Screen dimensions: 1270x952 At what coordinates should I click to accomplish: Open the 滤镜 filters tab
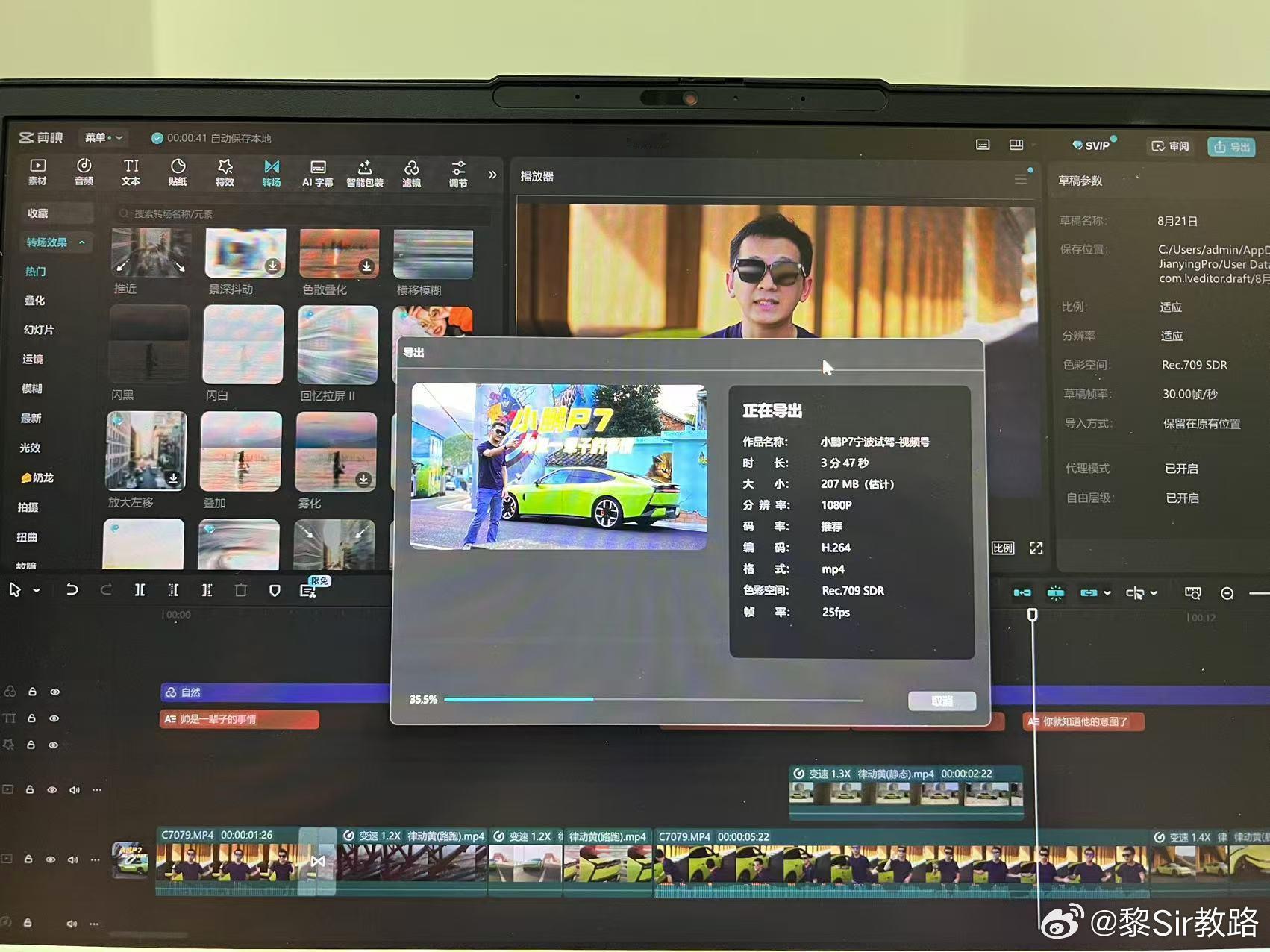(x=411, y=173)
